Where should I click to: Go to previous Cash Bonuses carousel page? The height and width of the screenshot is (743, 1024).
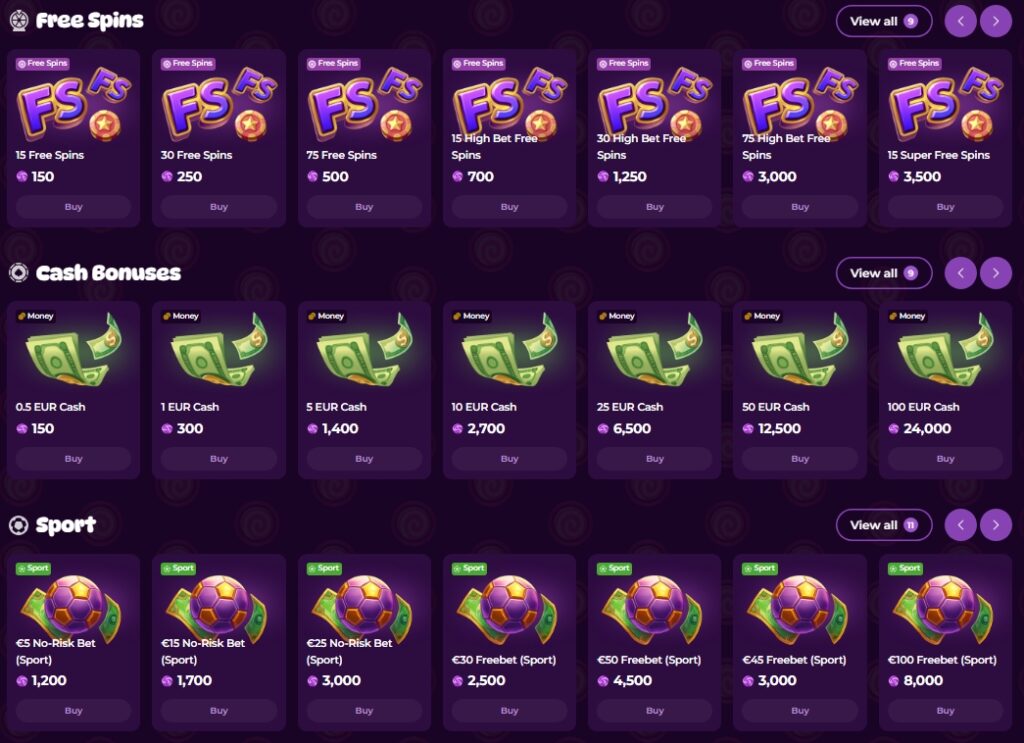tap(961, 273)
